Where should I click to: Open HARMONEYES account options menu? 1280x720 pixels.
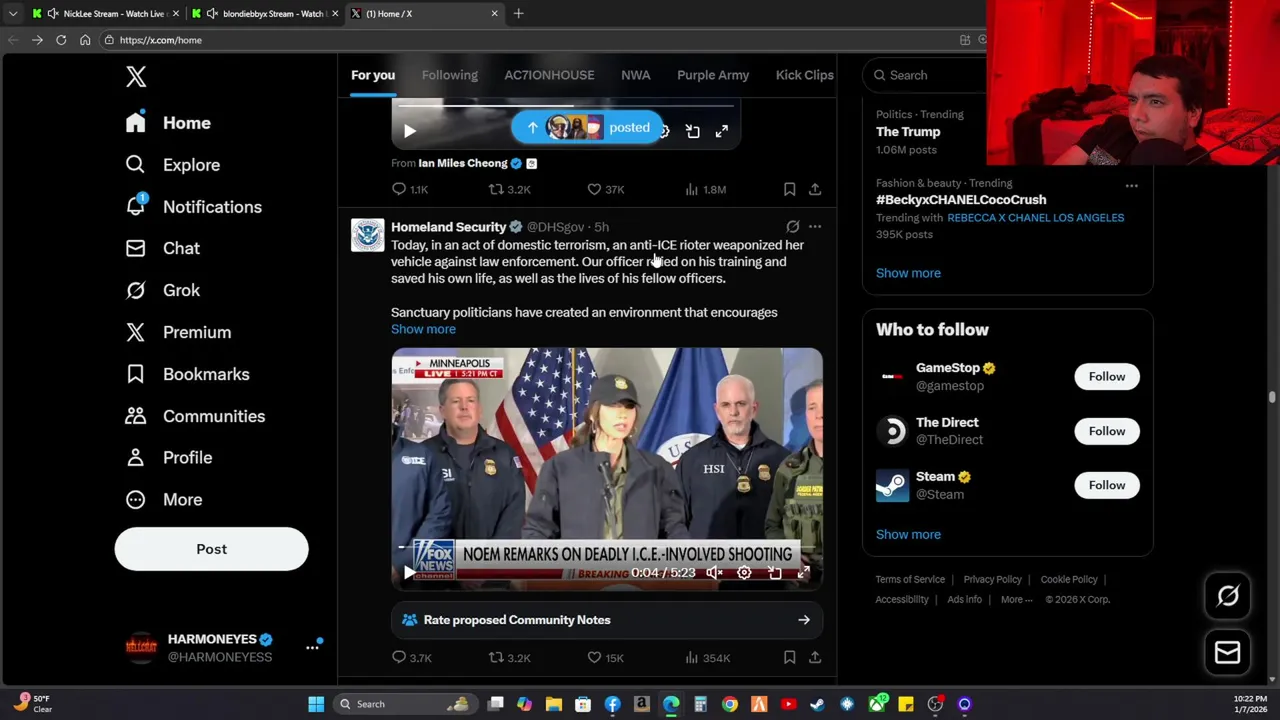point(312,647)
